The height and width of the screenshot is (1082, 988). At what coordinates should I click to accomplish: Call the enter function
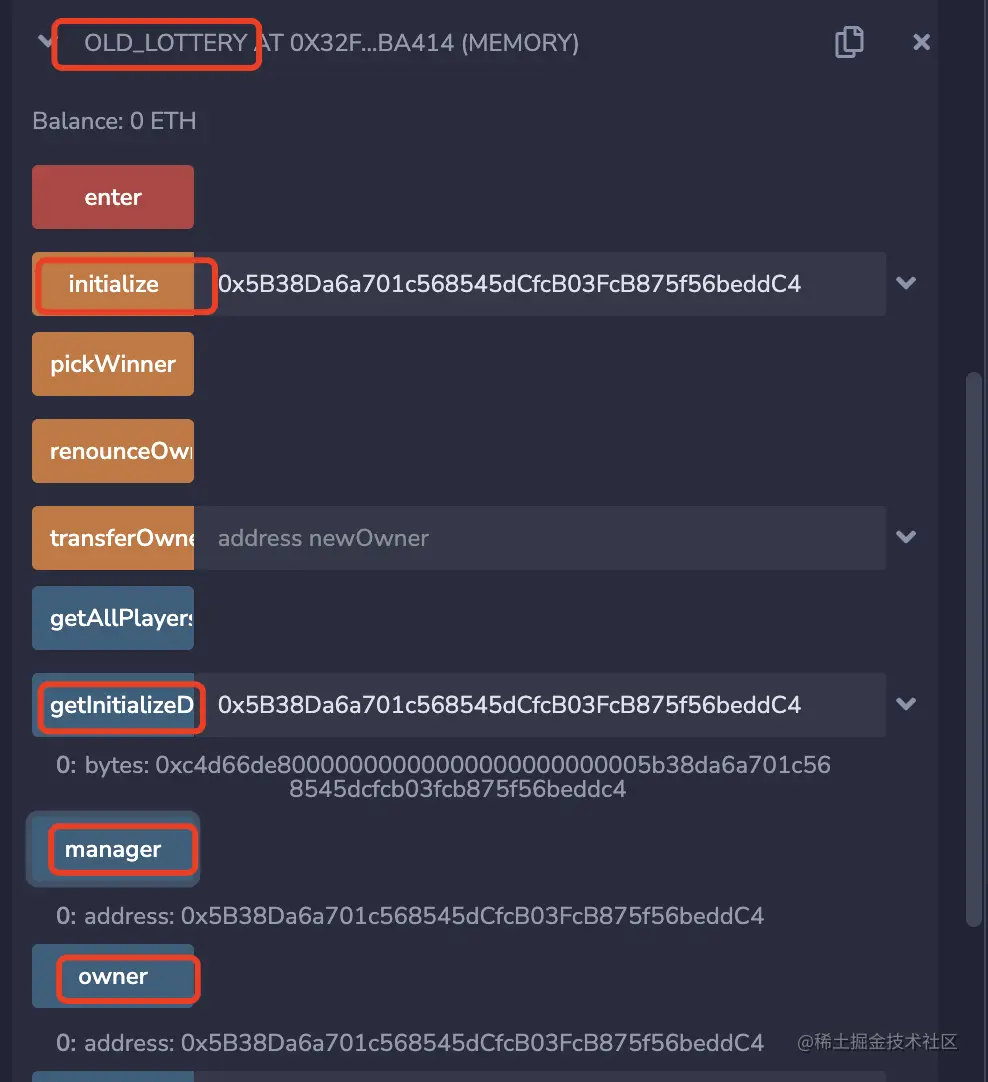click(112, 197)
